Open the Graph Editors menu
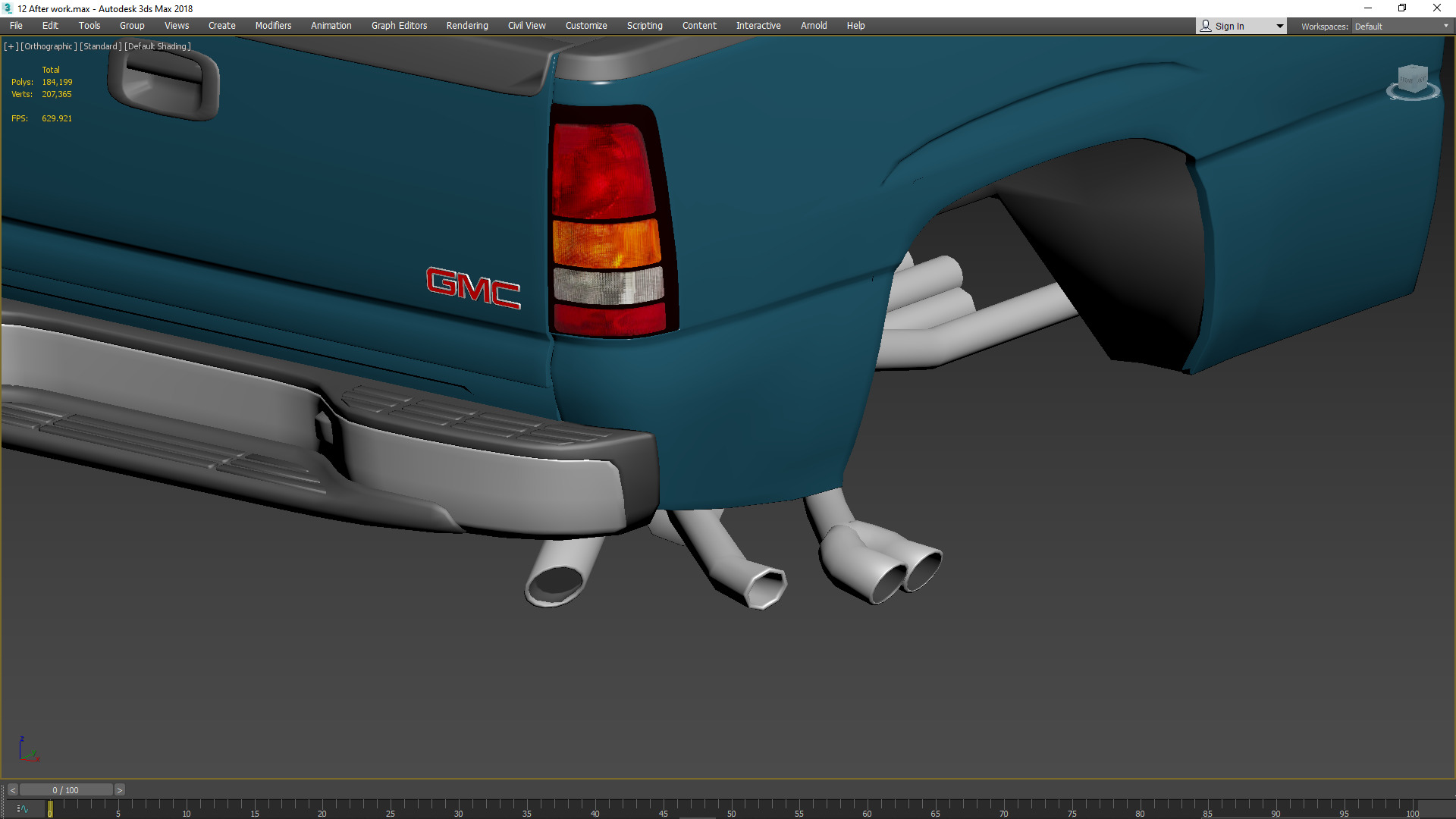The width and height of the screenshot is (1456, 819). 399,26
